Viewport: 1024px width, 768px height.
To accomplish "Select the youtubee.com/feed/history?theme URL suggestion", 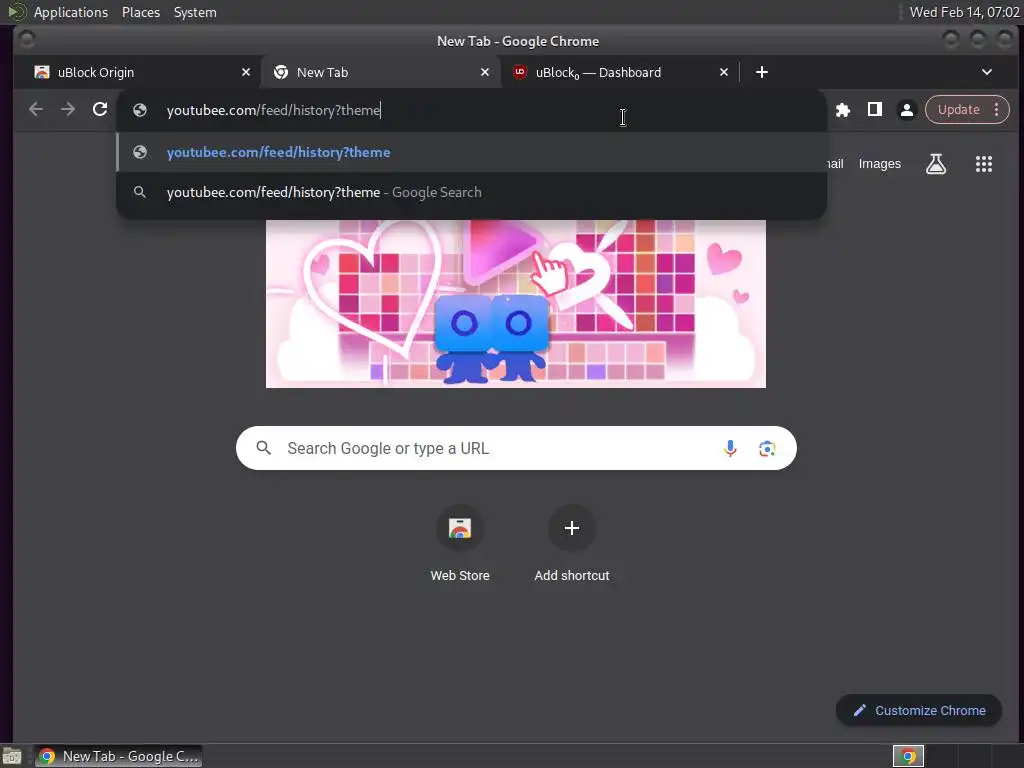I will point(472,152).
